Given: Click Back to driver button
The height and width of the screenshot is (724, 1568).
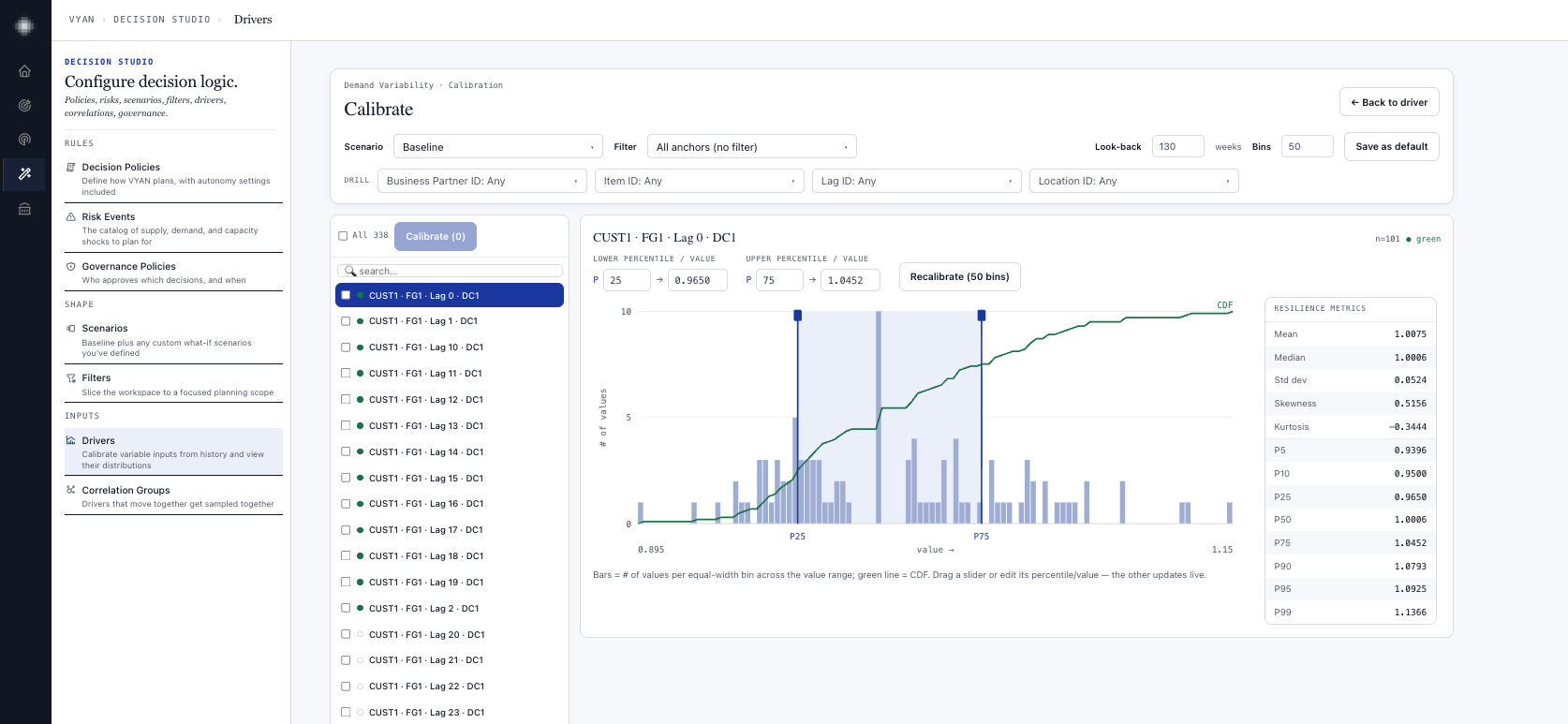Looking at the screenshot, I should 1389,102.
